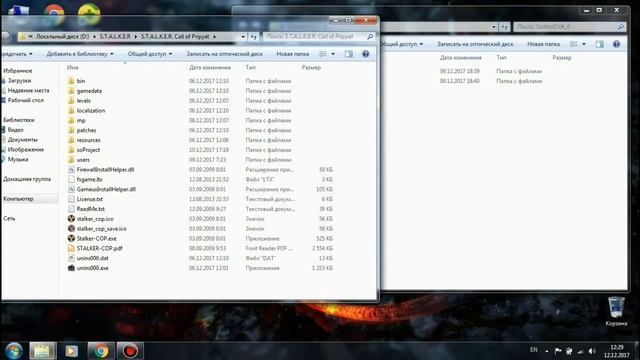Select stalker_cop_save.ico file
Screen dimensions: 640x360
click(x=101, y=229)
